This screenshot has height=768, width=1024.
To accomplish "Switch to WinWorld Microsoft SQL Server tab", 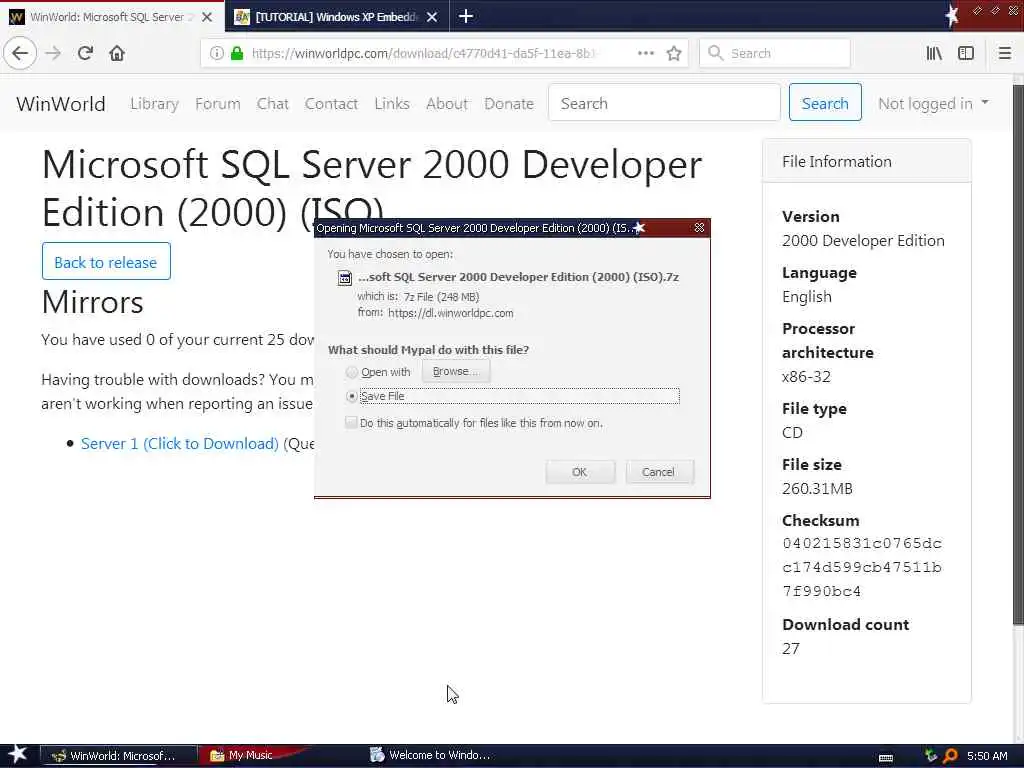I will pos(112,17).
